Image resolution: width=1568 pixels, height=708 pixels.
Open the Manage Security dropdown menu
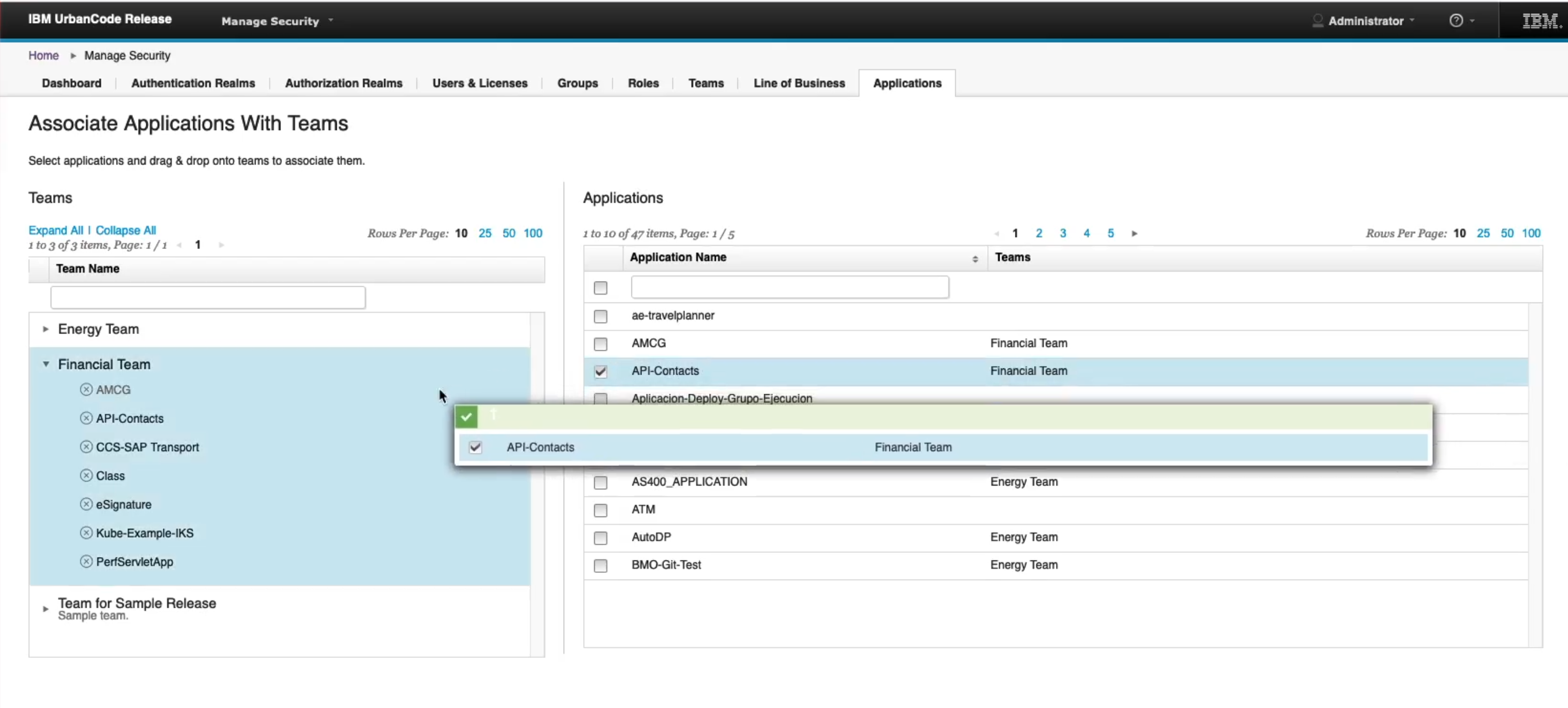click(277, 21)
